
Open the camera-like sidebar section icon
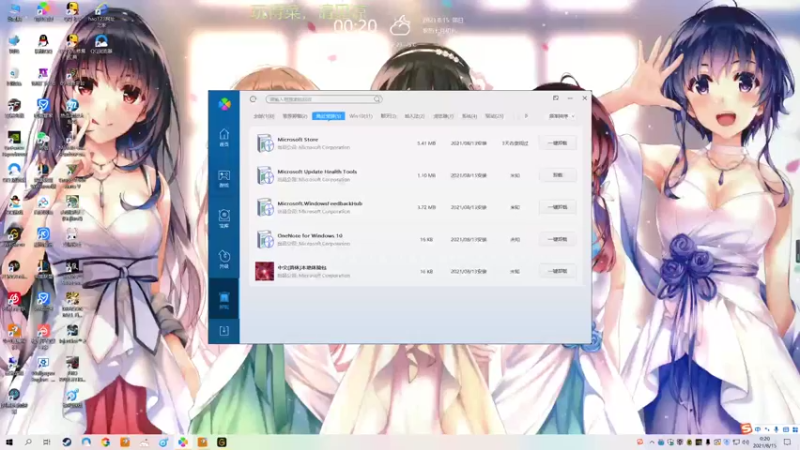coord(224,218)
